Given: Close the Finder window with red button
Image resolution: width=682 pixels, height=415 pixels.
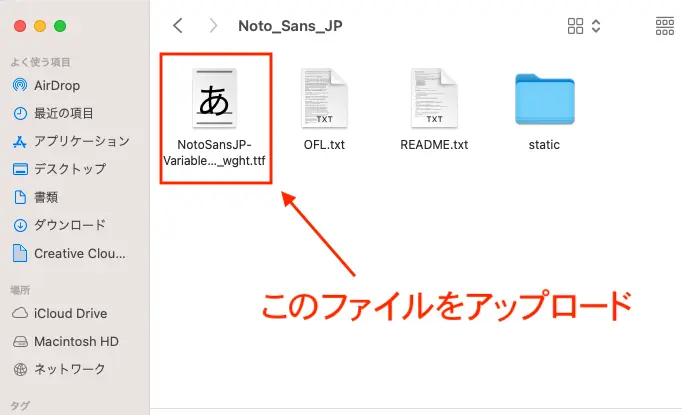Looking at the screenshot, I should [20, 26].
